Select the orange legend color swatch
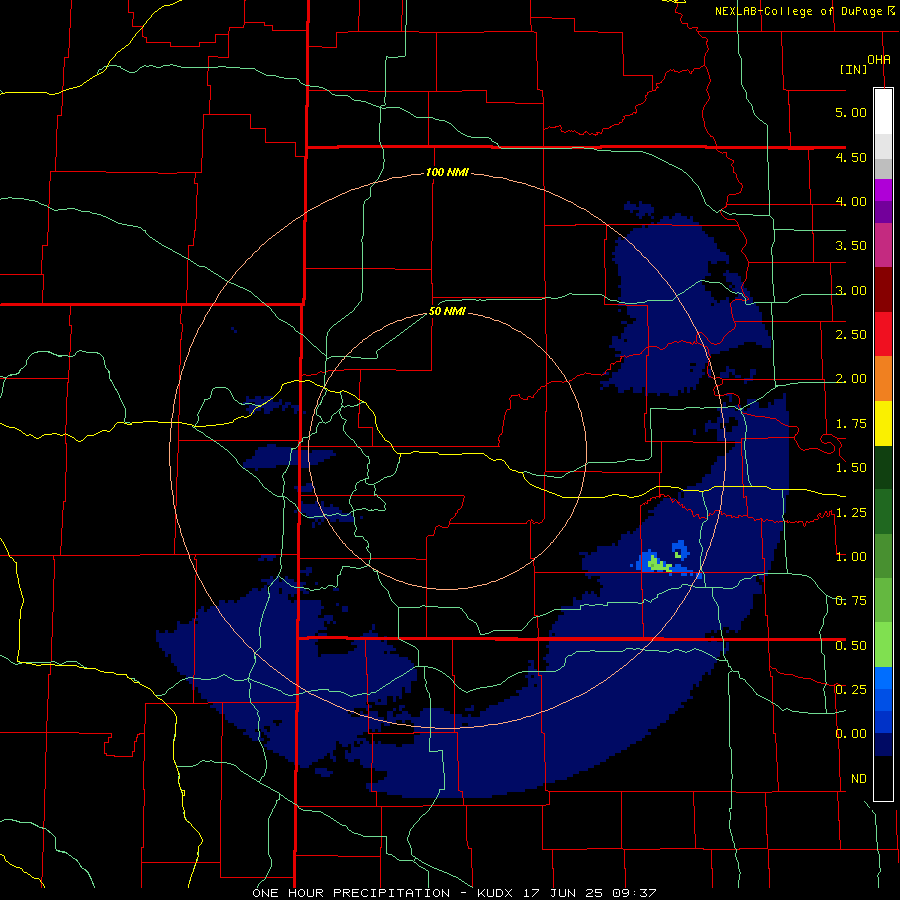The width and height of the screenshot is (900, 900). click(883, 378)
